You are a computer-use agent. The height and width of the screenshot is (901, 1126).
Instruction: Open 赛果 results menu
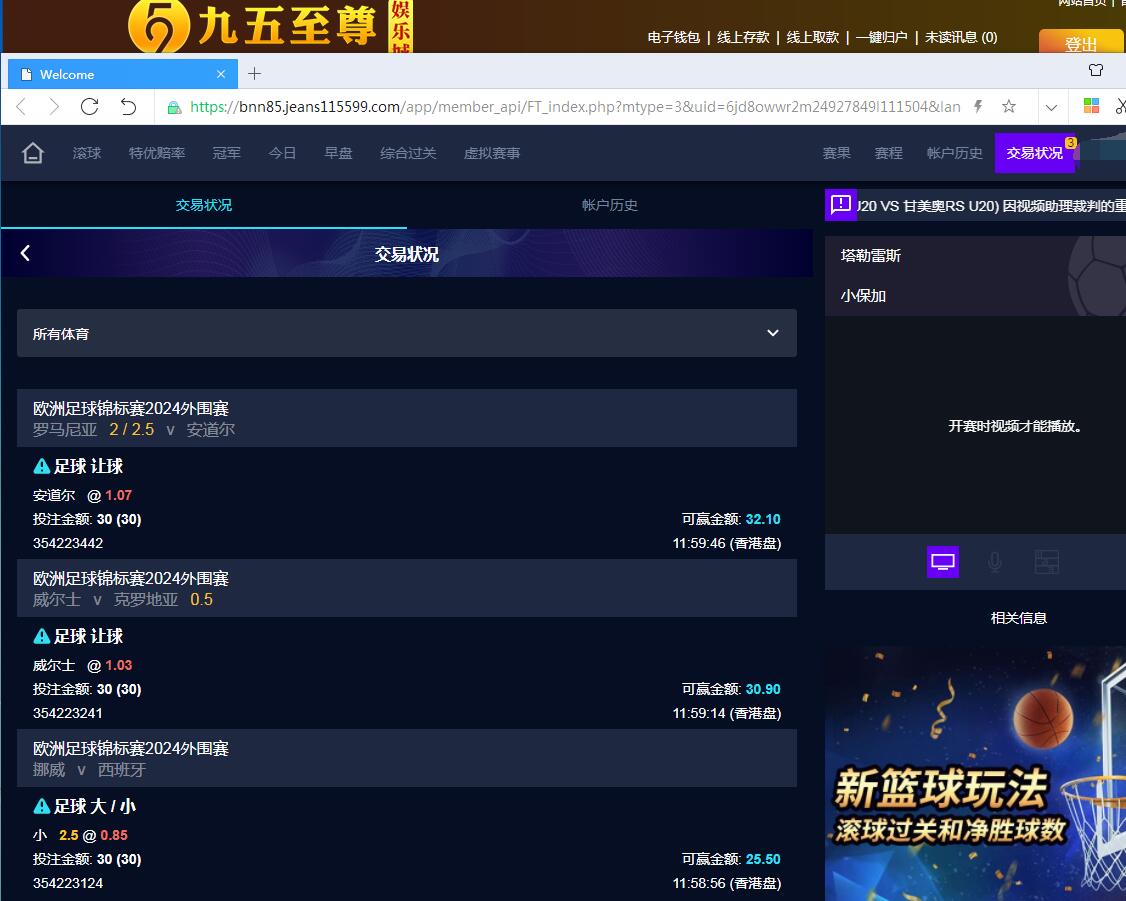tap(837, 153)
